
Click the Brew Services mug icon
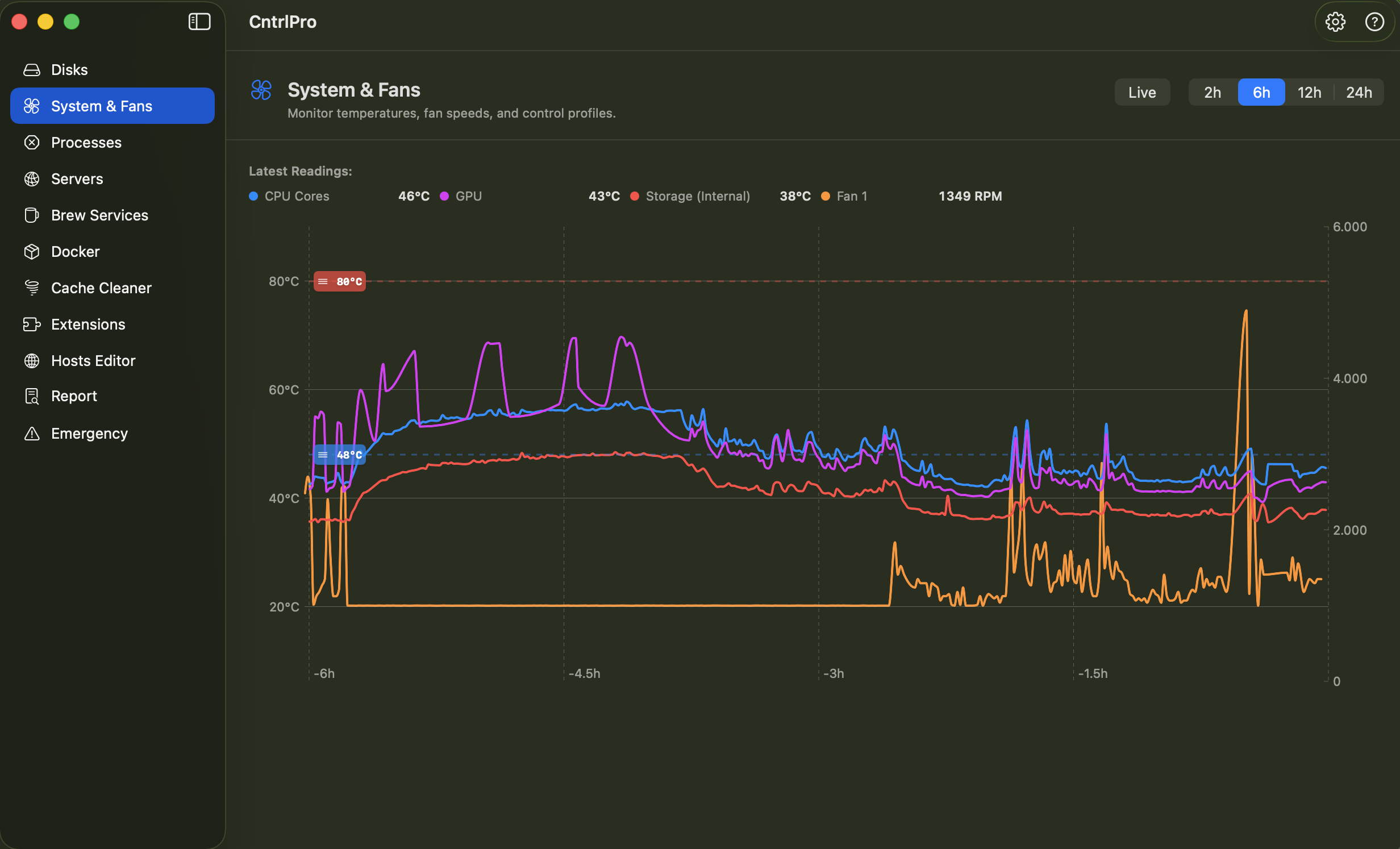pos(32,215)
